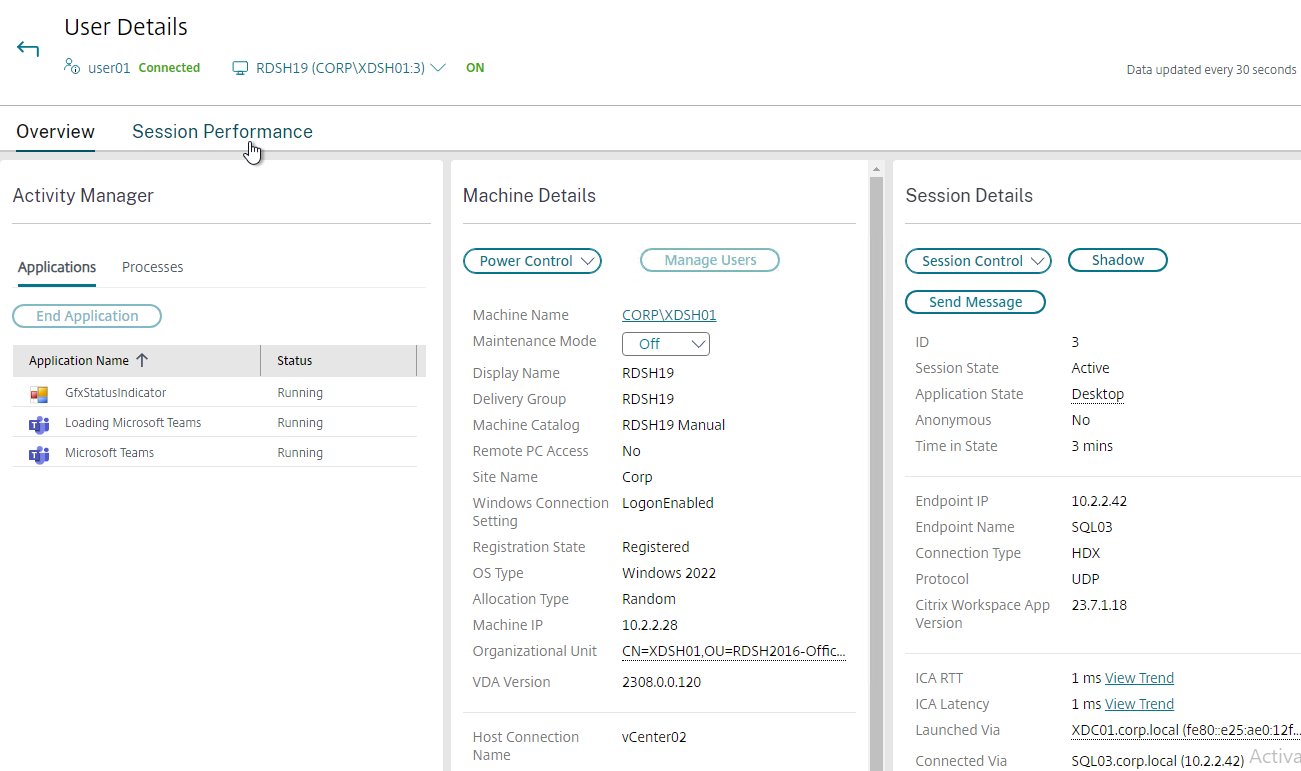Viewport: 1301px width, 771px height.
Task: Click the Launched Via XDC01.corp.local value
Action: tap(1186, 730)
